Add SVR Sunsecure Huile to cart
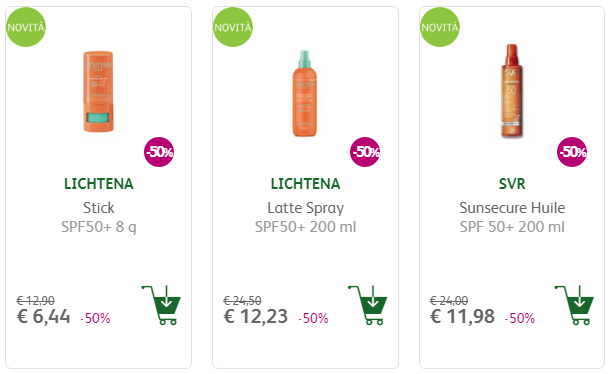613x374 pixels. pyautogui.click(x=574, y=305)
